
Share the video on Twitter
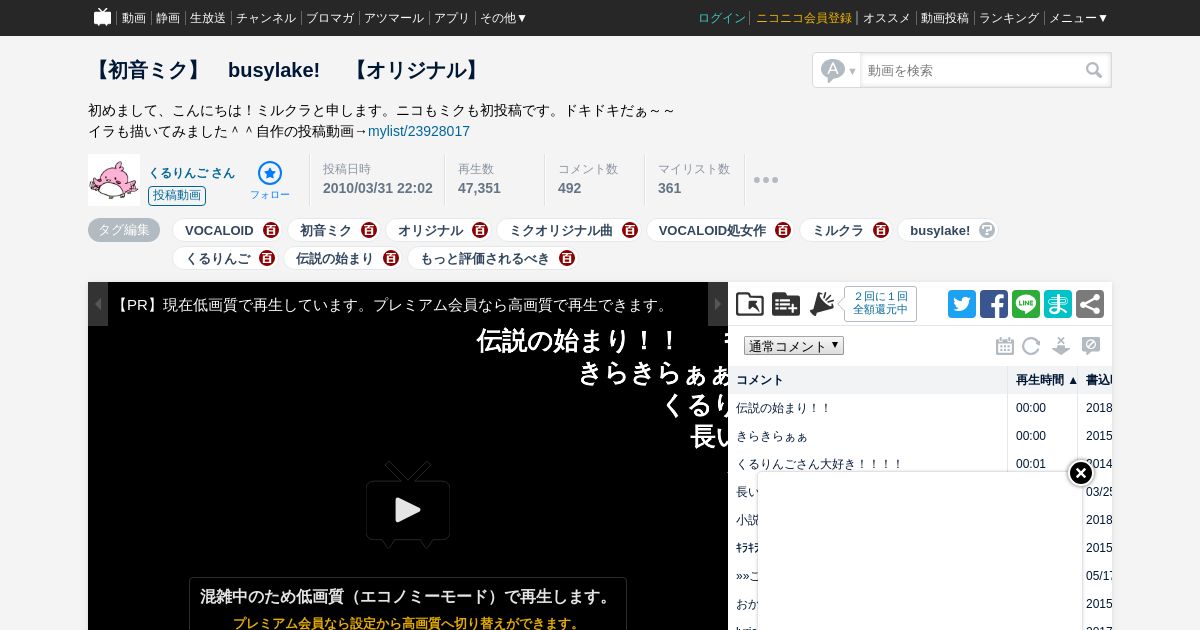click(962, 304)
